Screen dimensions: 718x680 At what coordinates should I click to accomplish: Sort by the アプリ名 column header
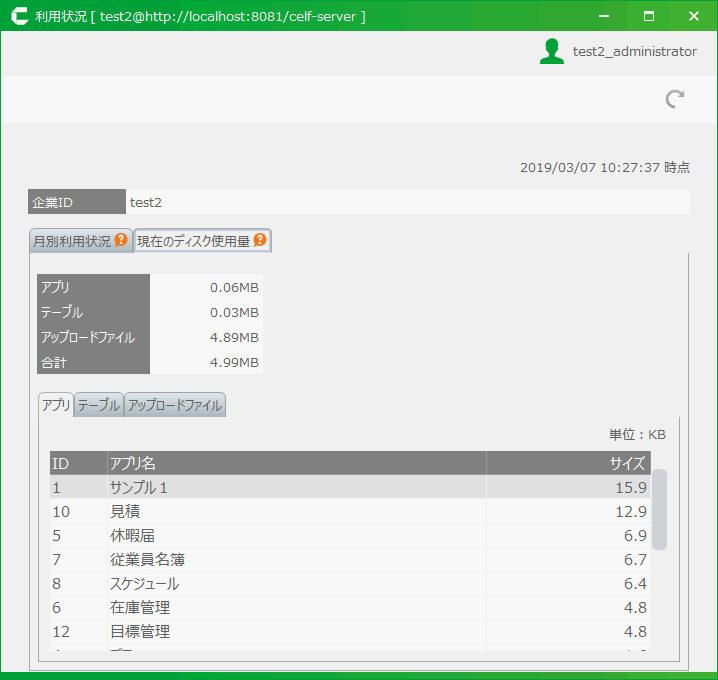coord(296,463)
